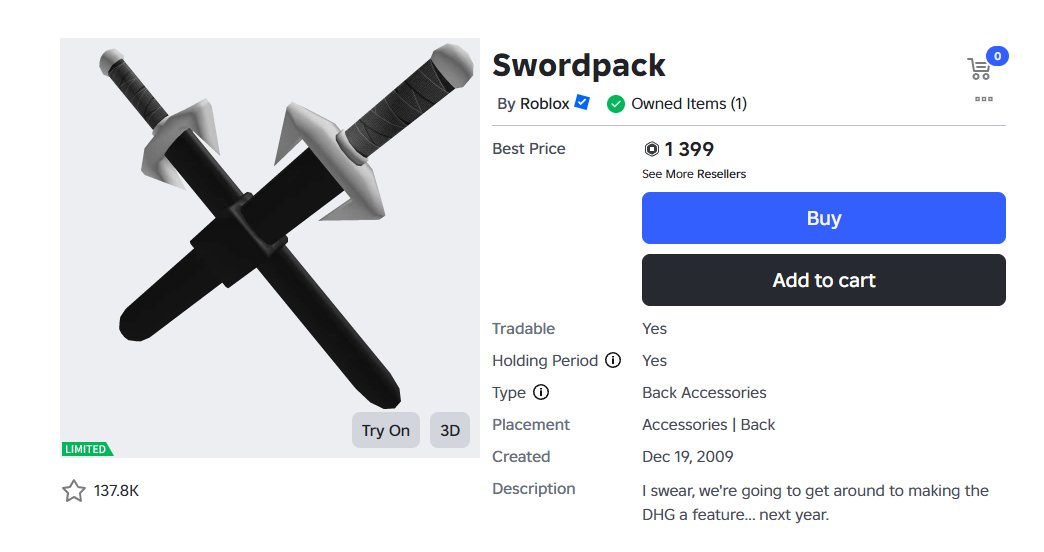Click the Buy button
1044x552 pixels.
click(824, 218)
